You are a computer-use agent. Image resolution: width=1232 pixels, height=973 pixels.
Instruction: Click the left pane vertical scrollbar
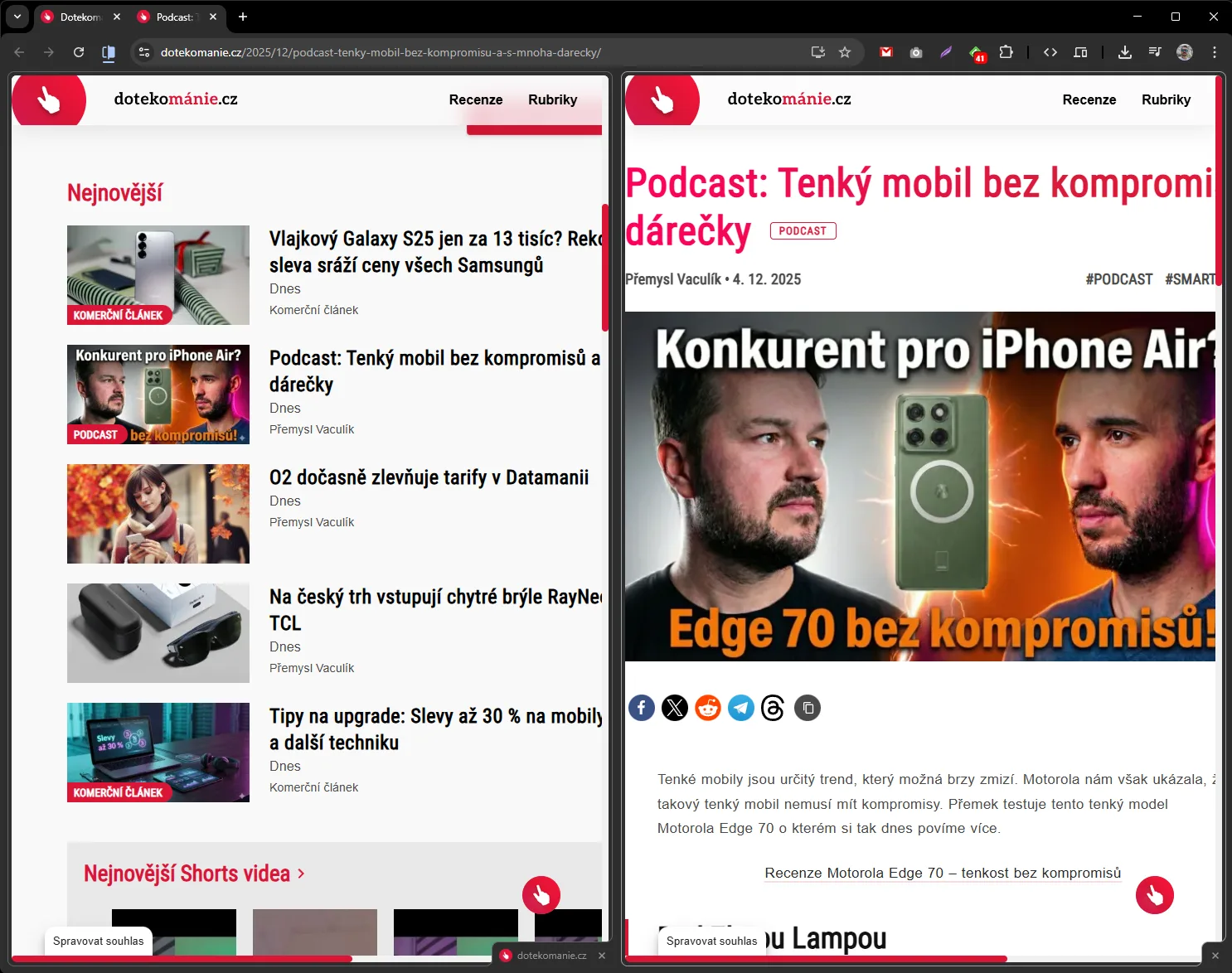coord(605,267)
